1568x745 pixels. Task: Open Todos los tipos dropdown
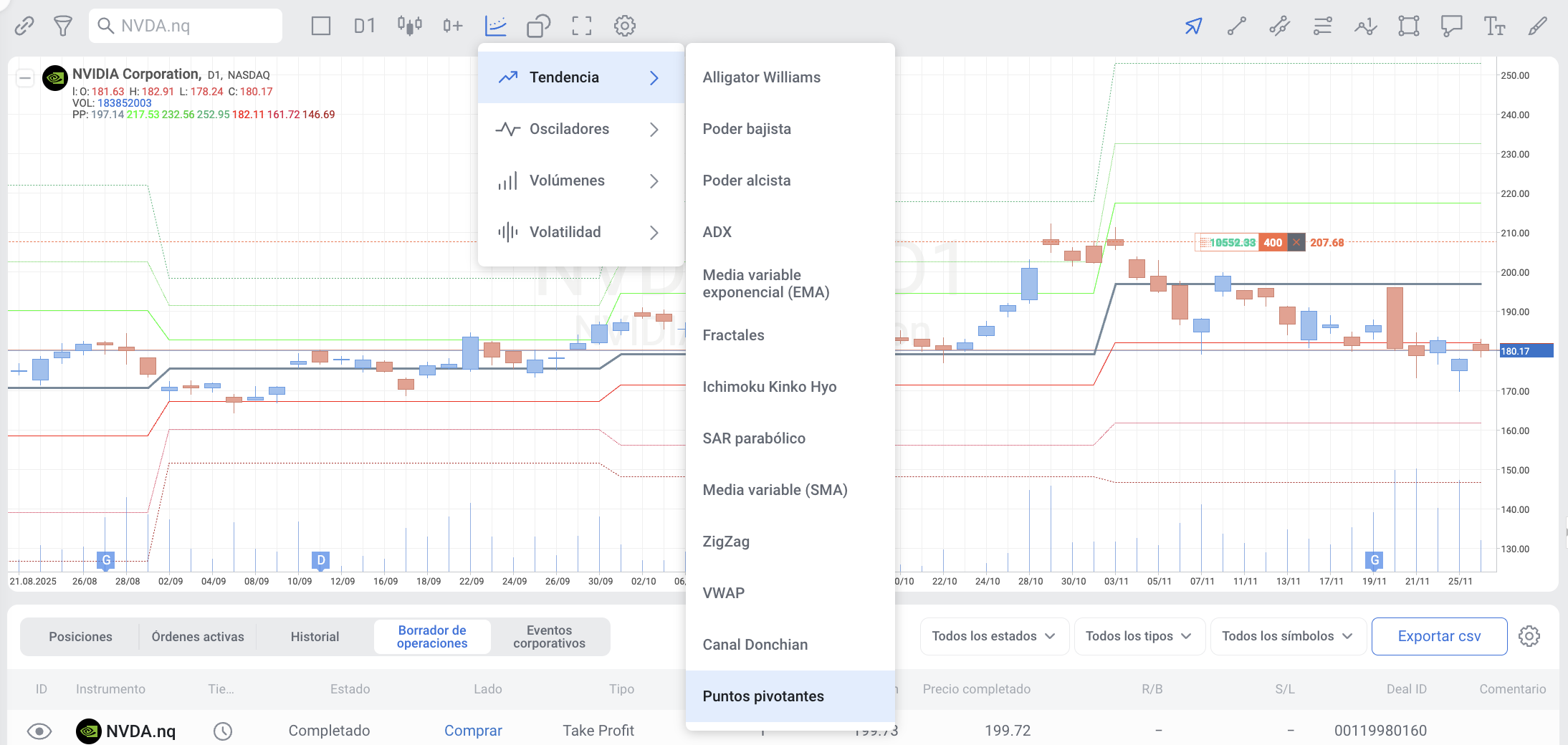[1139, 636]
